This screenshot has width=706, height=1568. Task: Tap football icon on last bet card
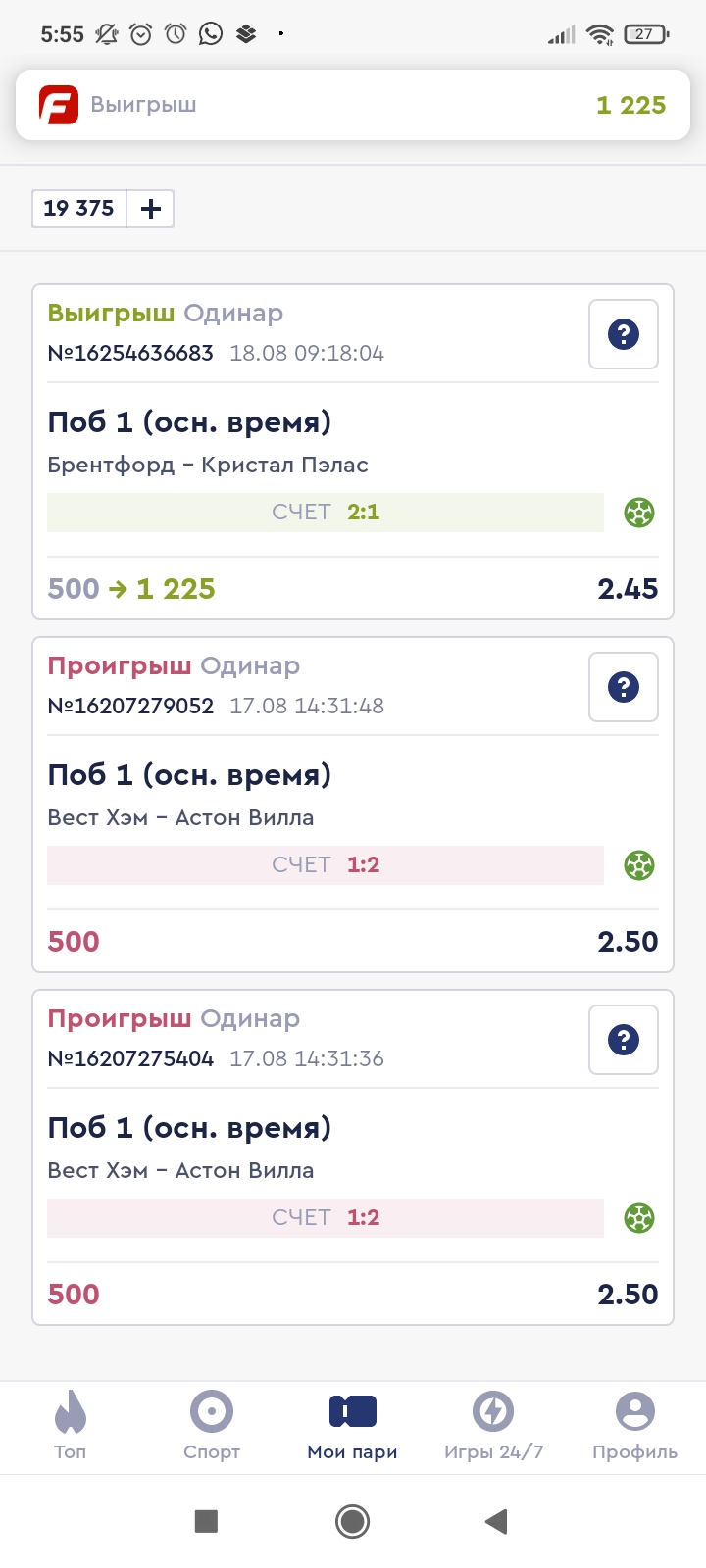639,1218
